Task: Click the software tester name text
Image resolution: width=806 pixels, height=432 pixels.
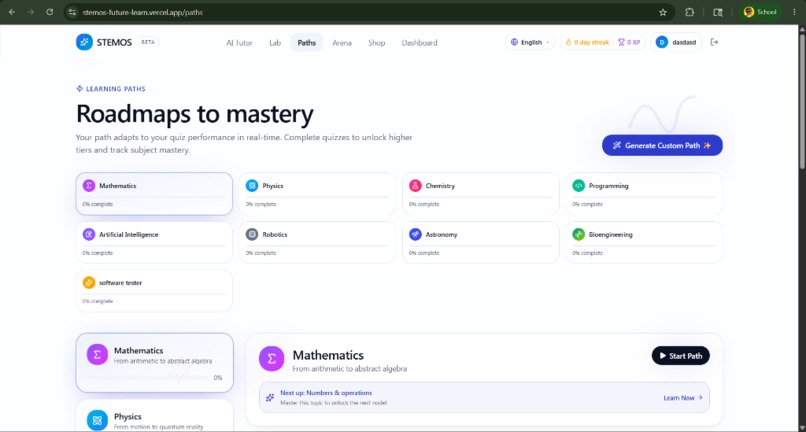Action: coord(120,283)
